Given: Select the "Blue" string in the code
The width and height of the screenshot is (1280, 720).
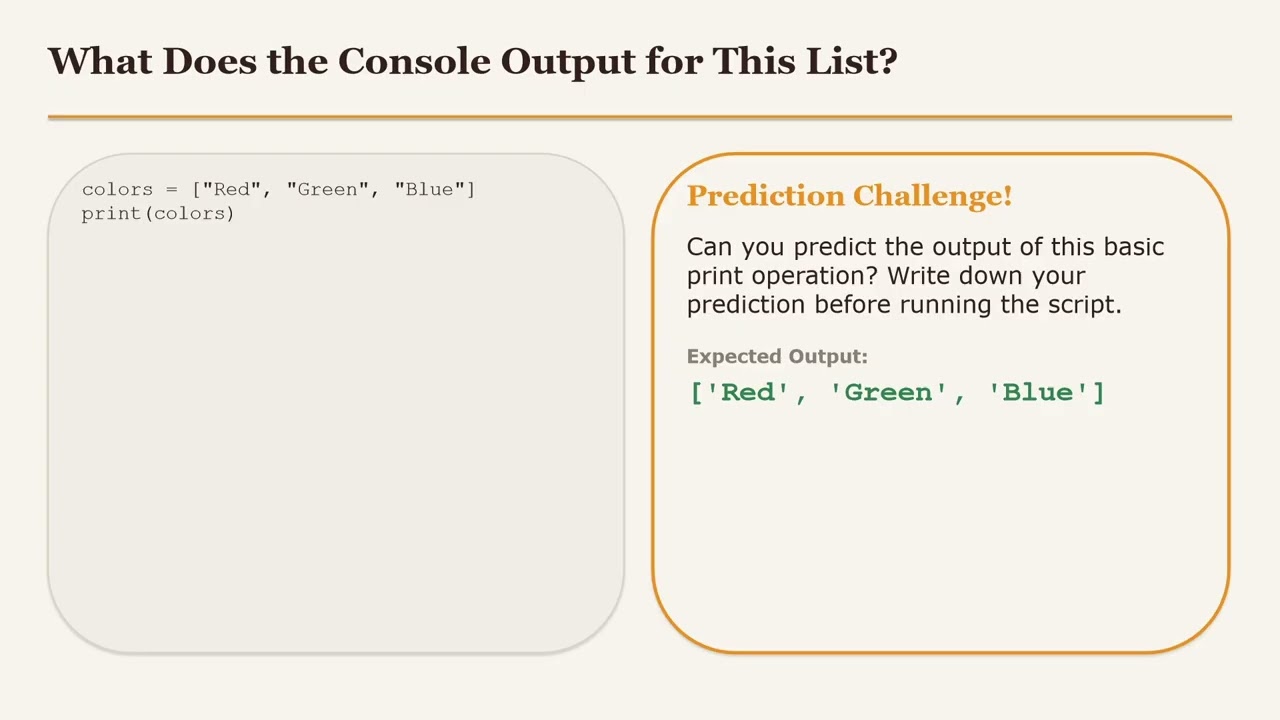Looking at the screenshot, I should [430, 189].
